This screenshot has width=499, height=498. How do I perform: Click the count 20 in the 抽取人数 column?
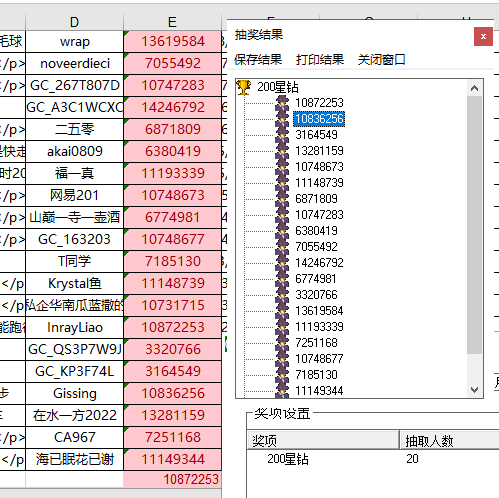(x=412, y=459)
